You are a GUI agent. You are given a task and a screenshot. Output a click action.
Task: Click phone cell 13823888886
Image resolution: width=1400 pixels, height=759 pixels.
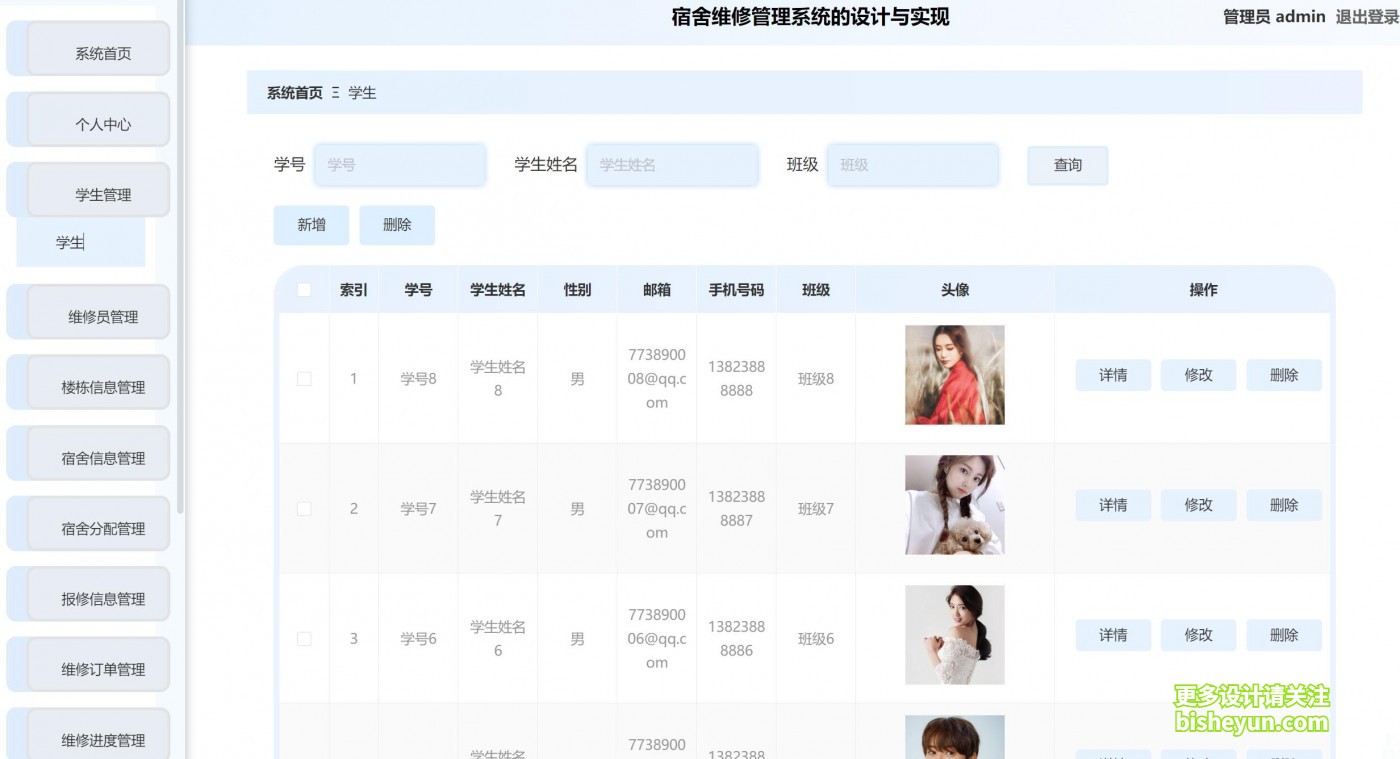tap(736, 639)
